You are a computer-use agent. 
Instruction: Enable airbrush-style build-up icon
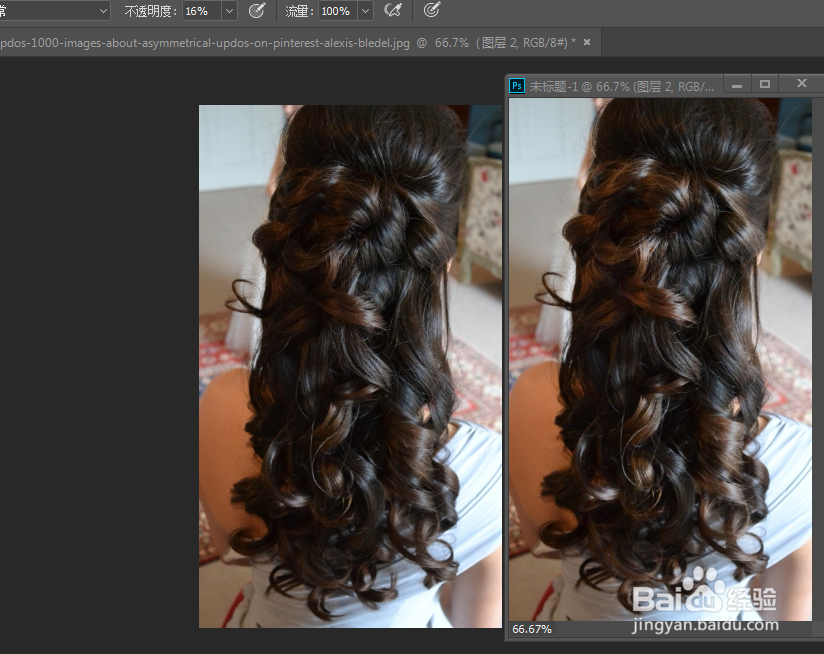click(x=393, y=10)
